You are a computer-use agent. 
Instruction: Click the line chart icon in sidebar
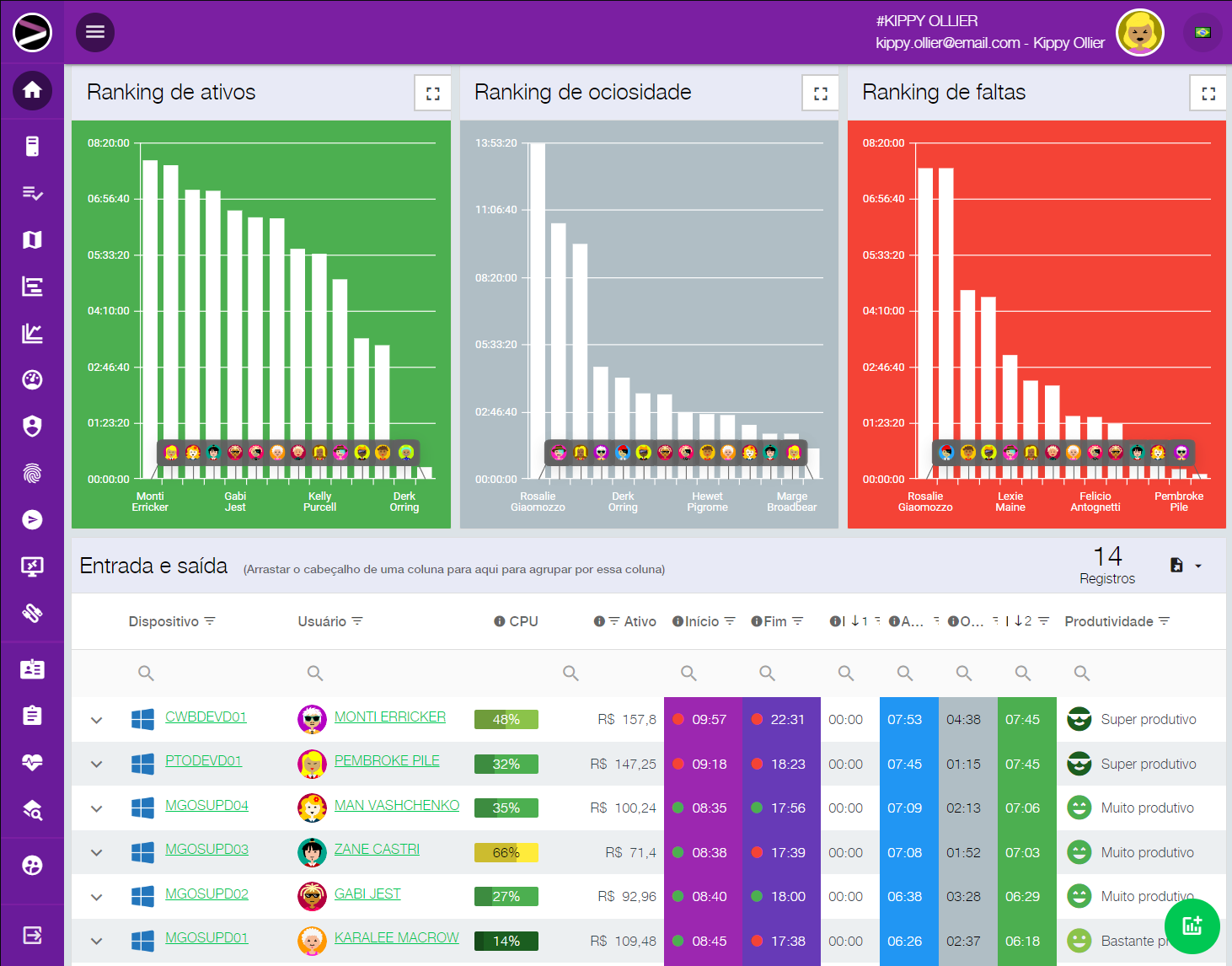[x=32, y=333]
